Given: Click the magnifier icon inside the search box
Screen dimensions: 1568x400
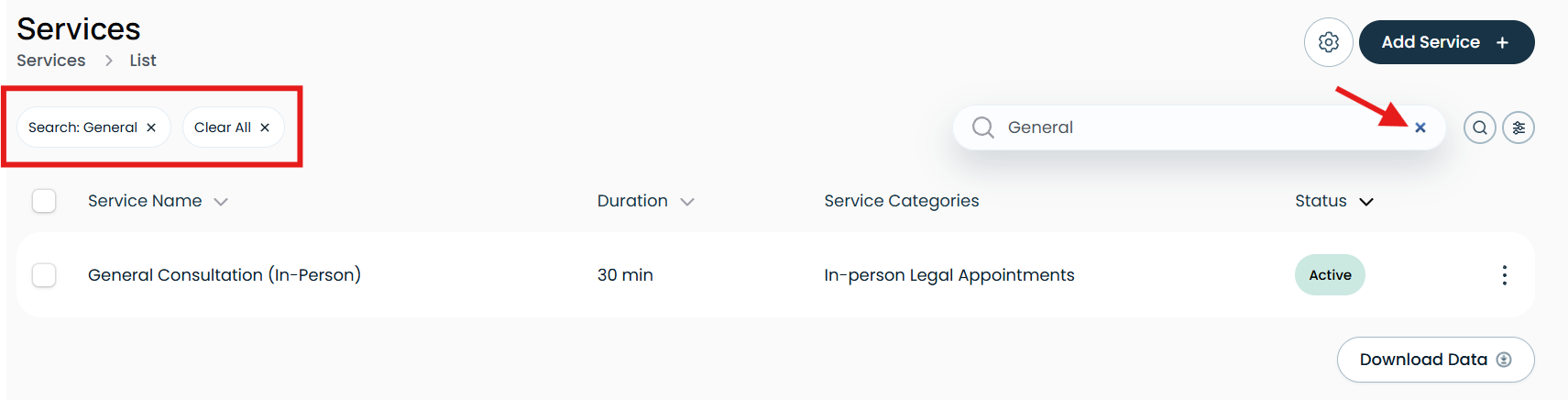Looking at the screenshot, I should [983, 128].
